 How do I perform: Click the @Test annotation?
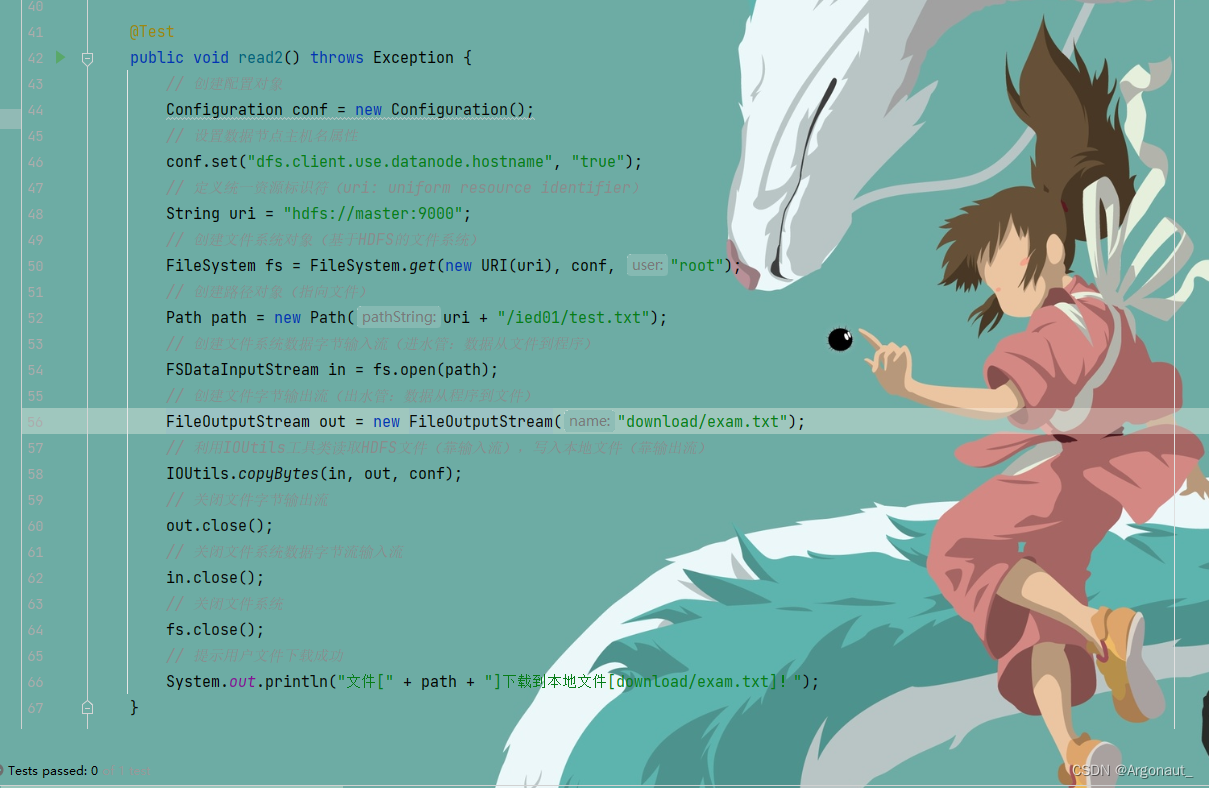click(x=152, y=32)
